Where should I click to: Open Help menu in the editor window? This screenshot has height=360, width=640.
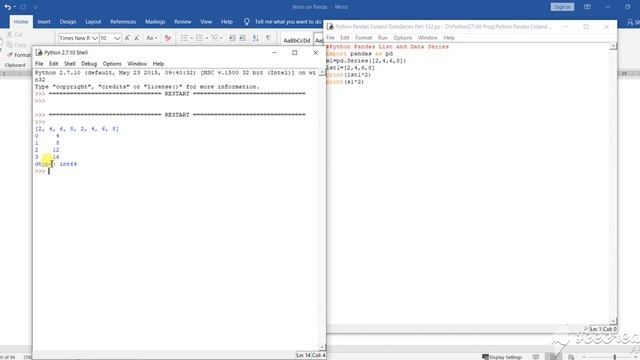click(x=449, y=38)
